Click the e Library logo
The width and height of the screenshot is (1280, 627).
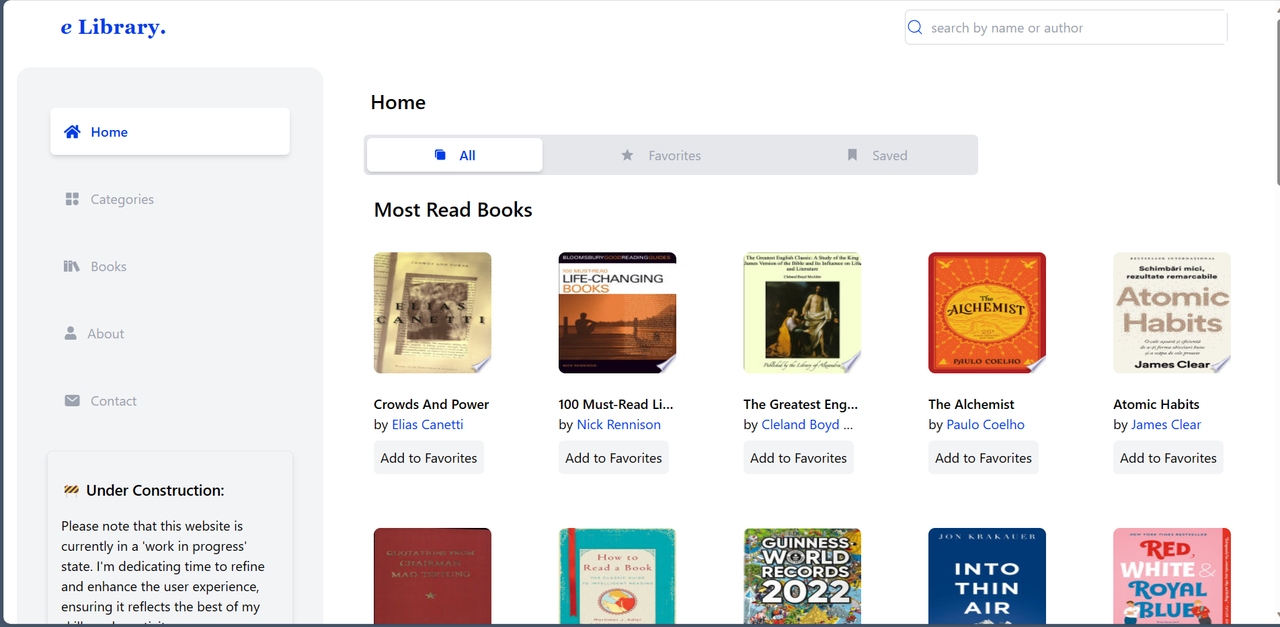pyautogui.click(x=113, y=28)
